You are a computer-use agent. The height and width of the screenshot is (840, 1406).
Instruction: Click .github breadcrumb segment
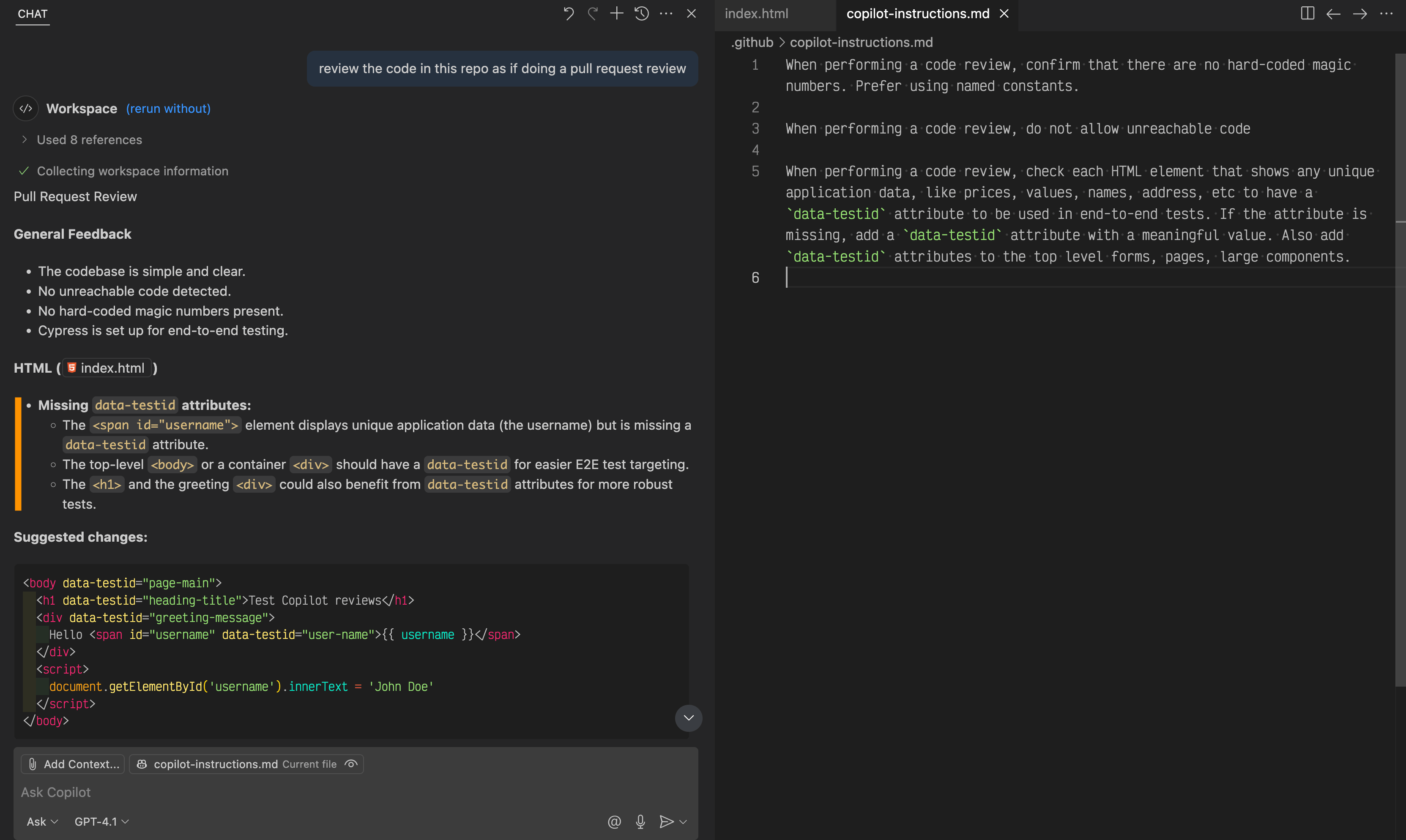pyautogui.click(x=752, y=42)
